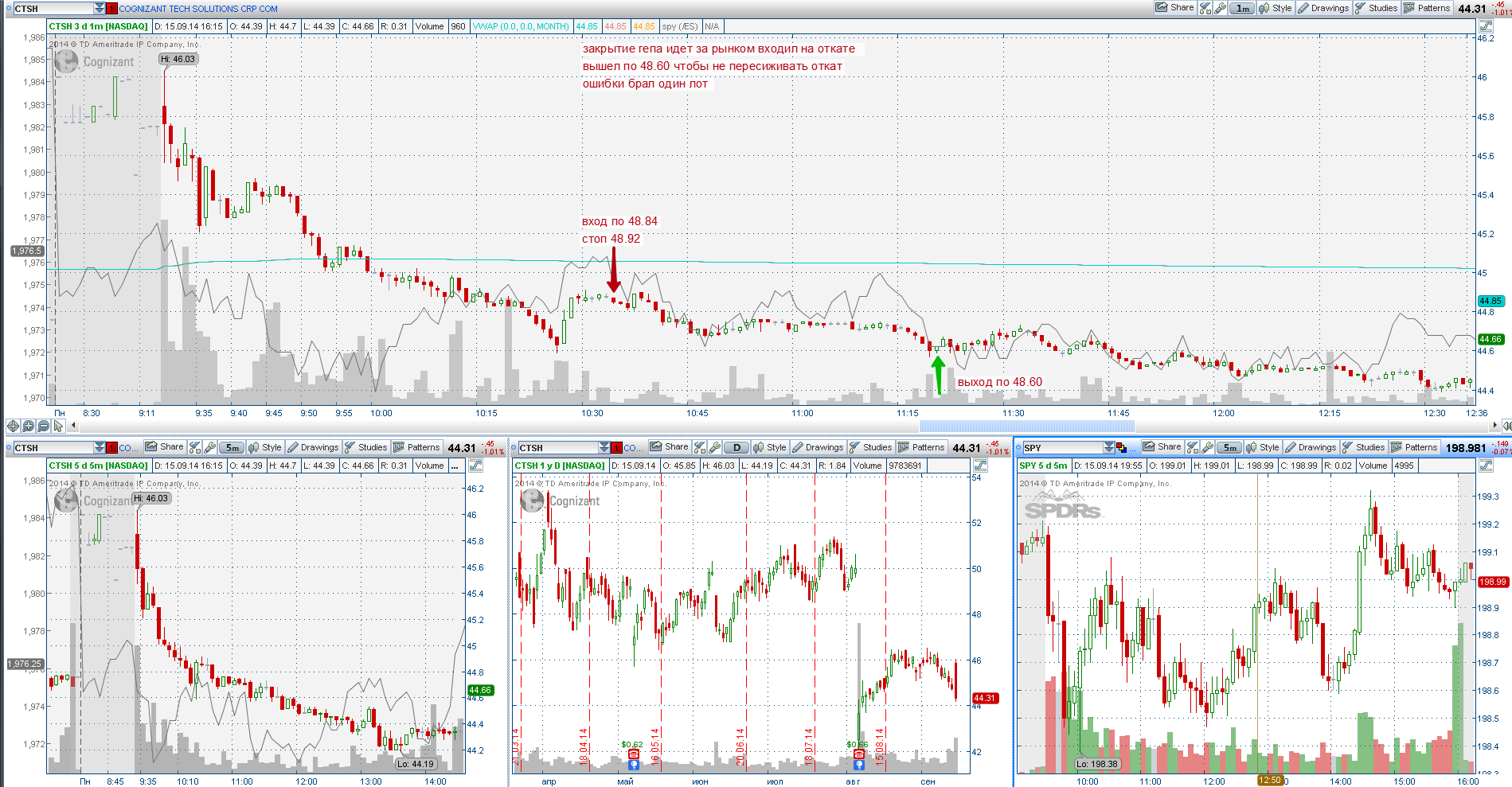
Task: Open Share in bottom-left CTSH 5m chart
Action: [x=164, y=447]
